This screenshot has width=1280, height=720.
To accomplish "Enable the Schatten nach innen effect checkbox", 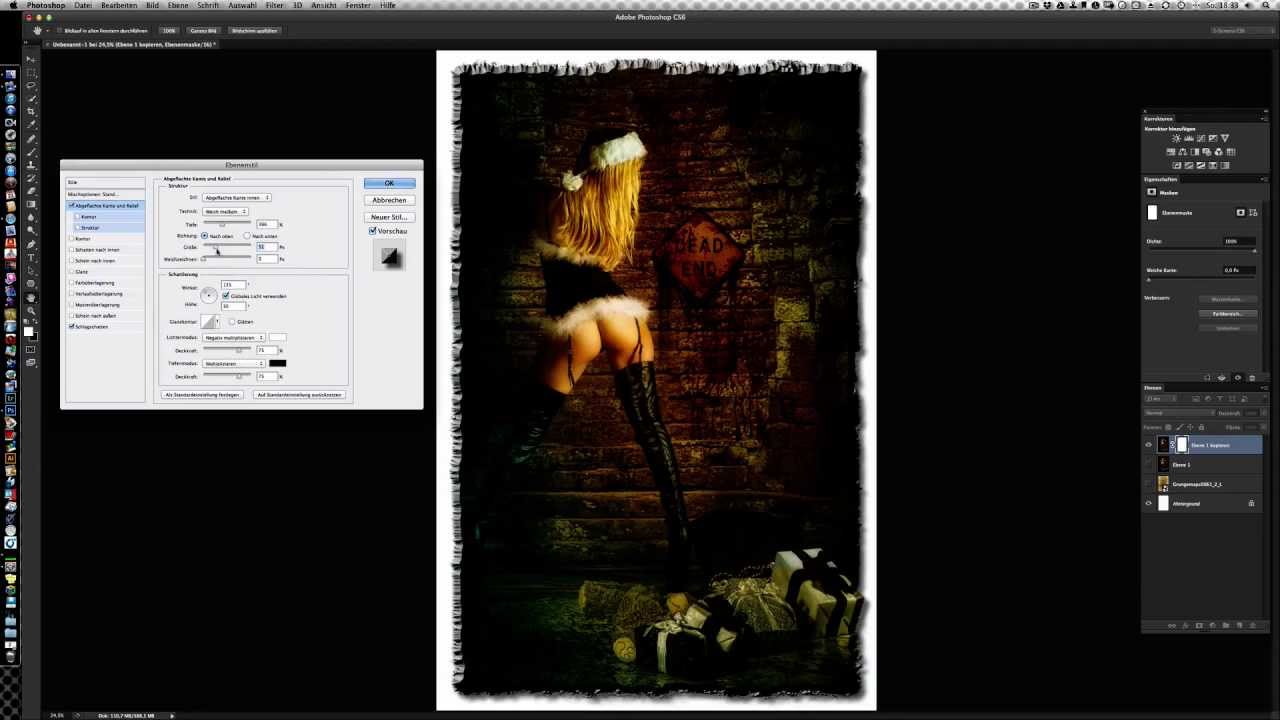I will tap(72, 249).
